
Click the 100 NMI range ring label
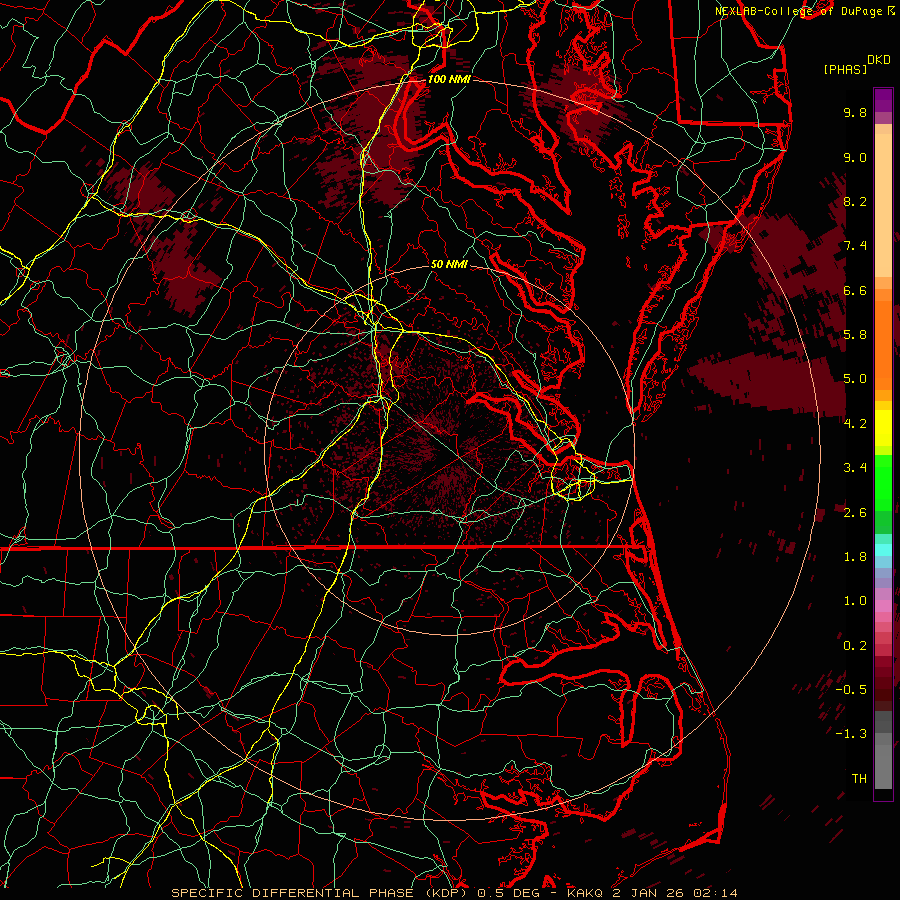point(449,79)
